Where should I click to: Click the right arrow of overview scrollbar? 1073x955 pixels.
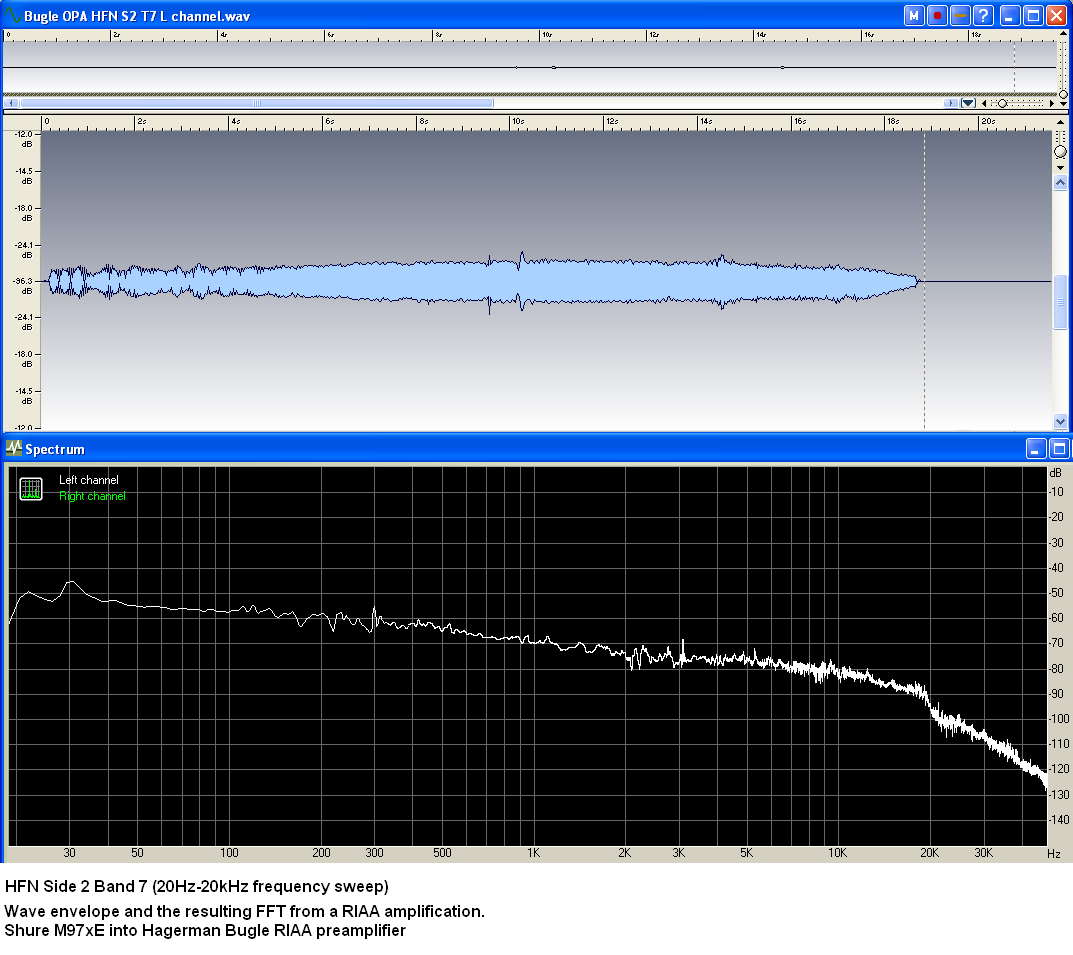pos(951,103)
